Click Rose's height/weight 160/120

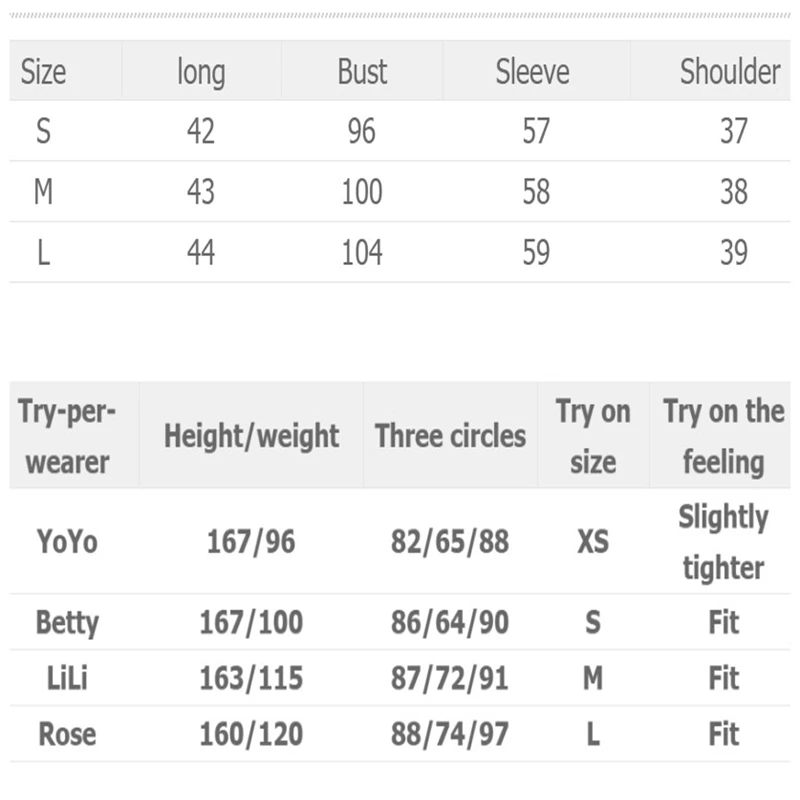251,734
